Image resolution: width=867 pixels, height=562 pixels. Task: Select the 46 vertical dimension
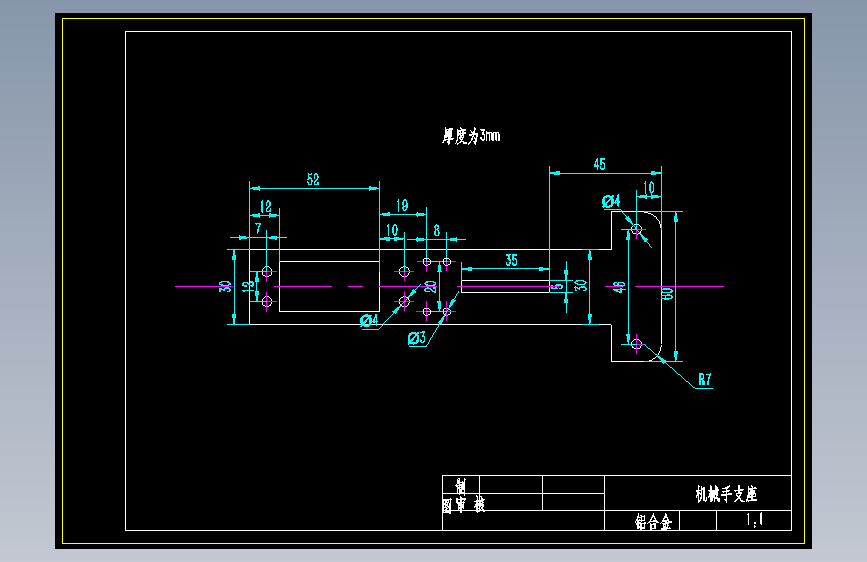(x=619, y=287)
